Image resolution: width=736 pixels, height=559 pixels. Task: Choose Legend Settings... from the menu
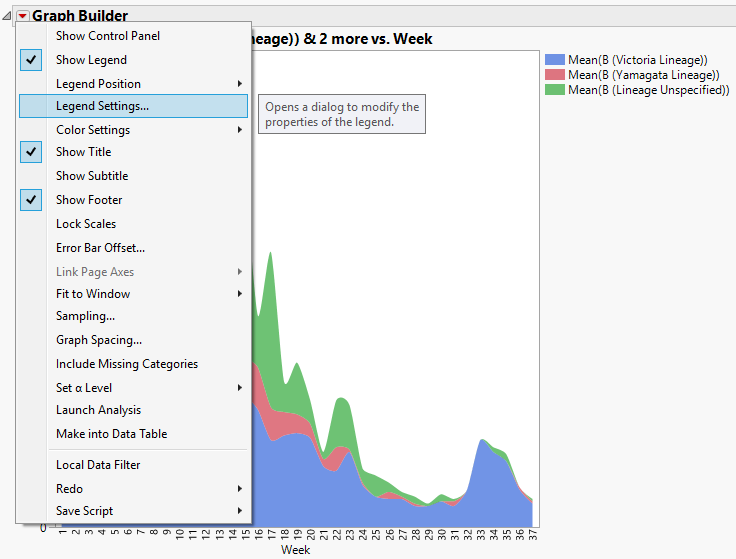click(133, 106)
